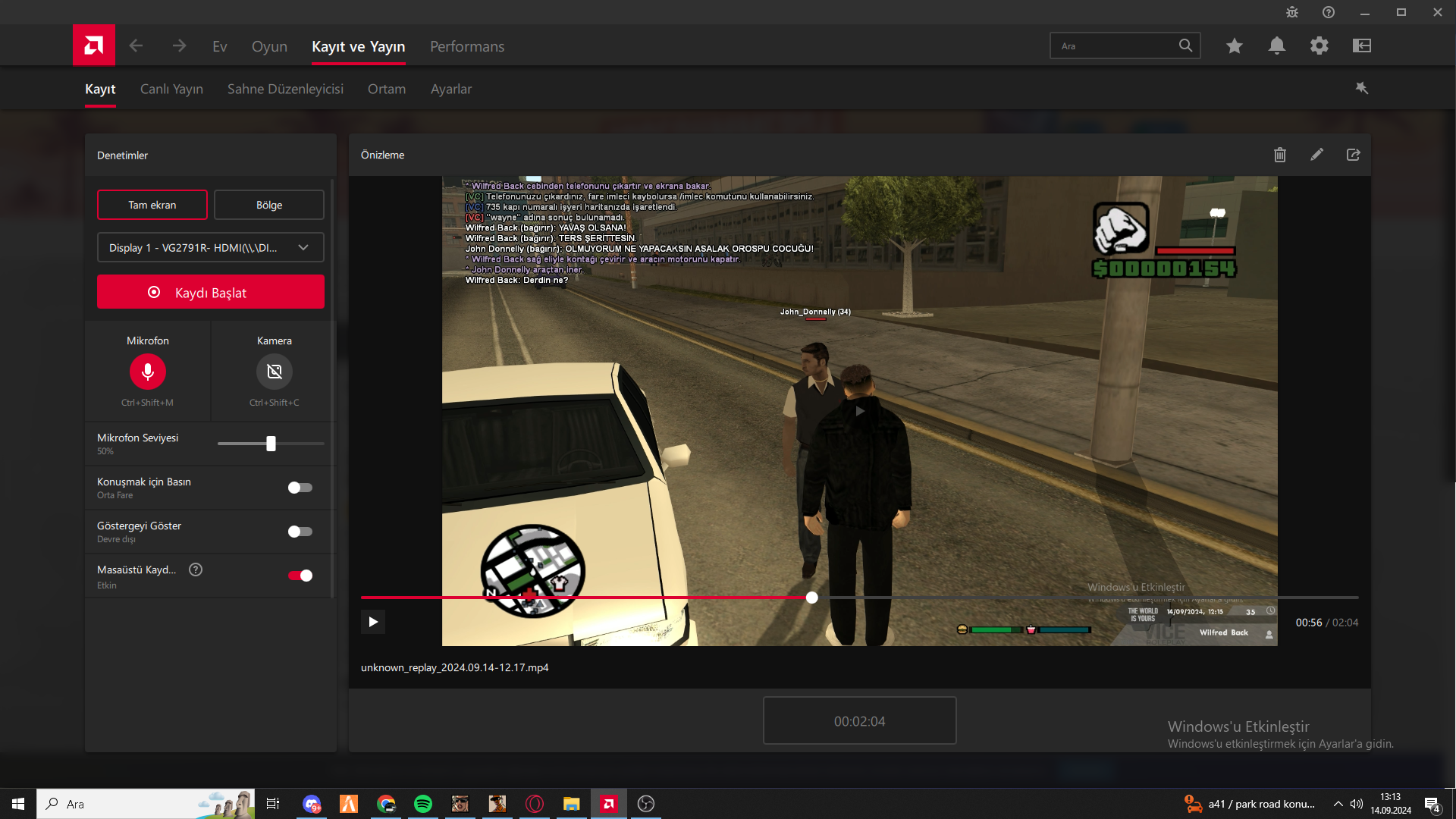1456x819 pixels.
Task: Toggle the red Mikrofon button
Action: click(148, 372)
